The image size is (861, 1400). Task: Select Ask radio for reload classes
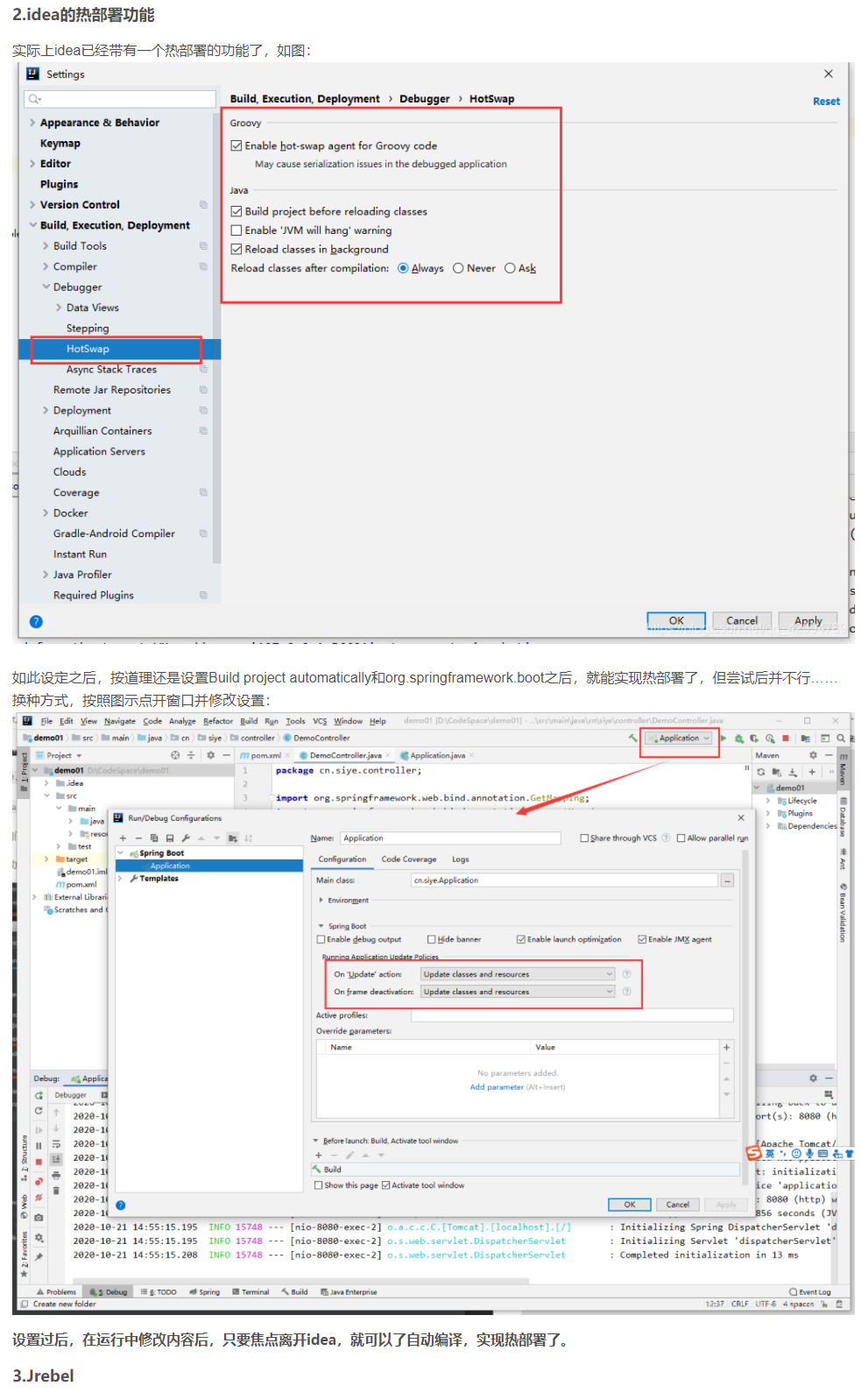click(x=510, y=268)
